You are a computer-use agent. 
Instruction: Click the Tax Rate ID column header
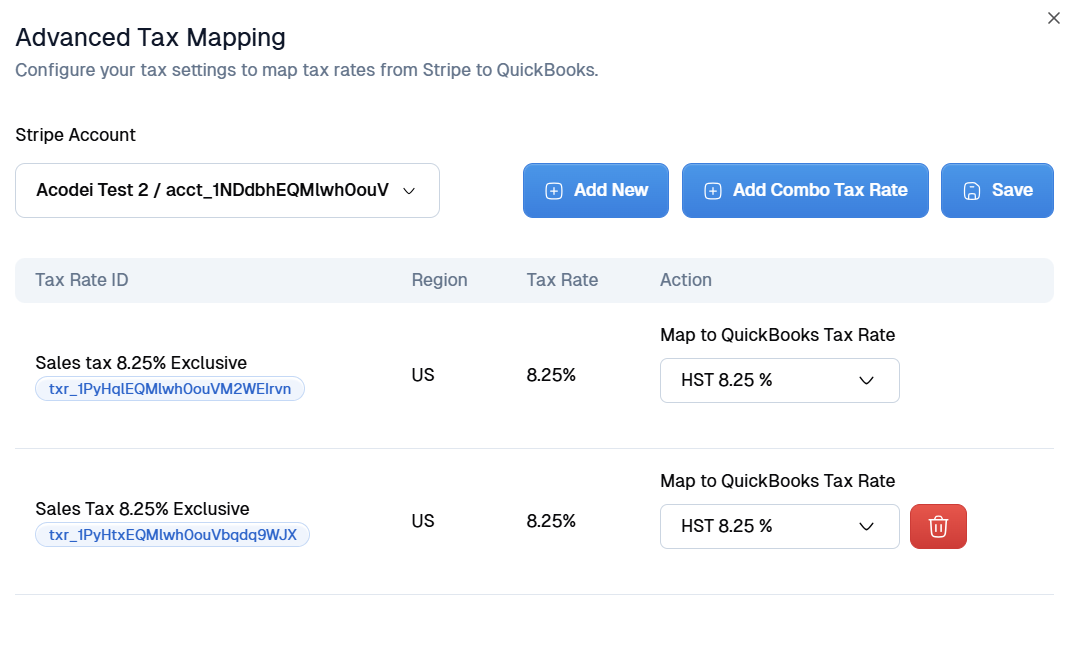82,280
